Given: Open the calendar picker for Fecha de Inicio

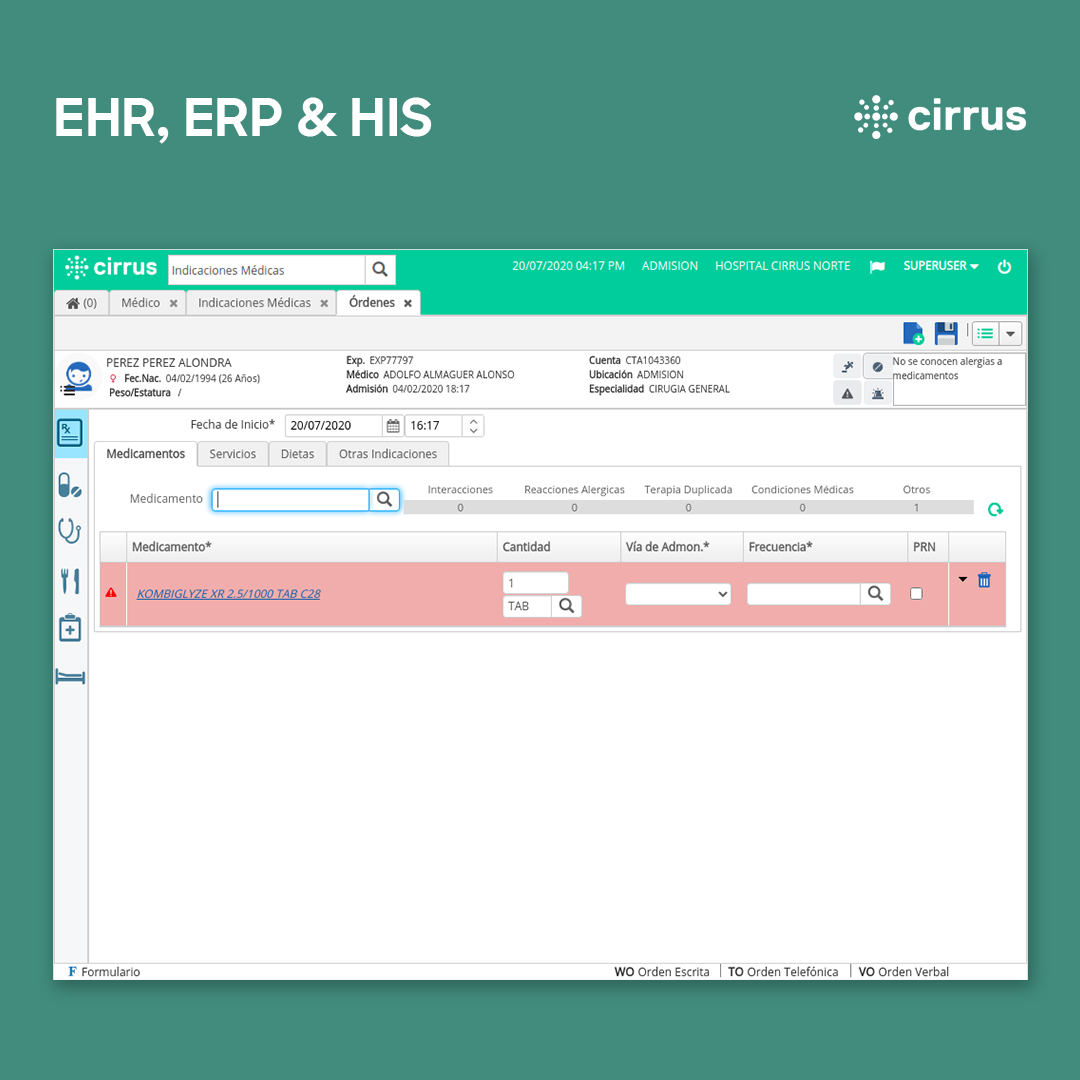Looking at the screenshot, I should pyautogui.click(x=393, y=426).
